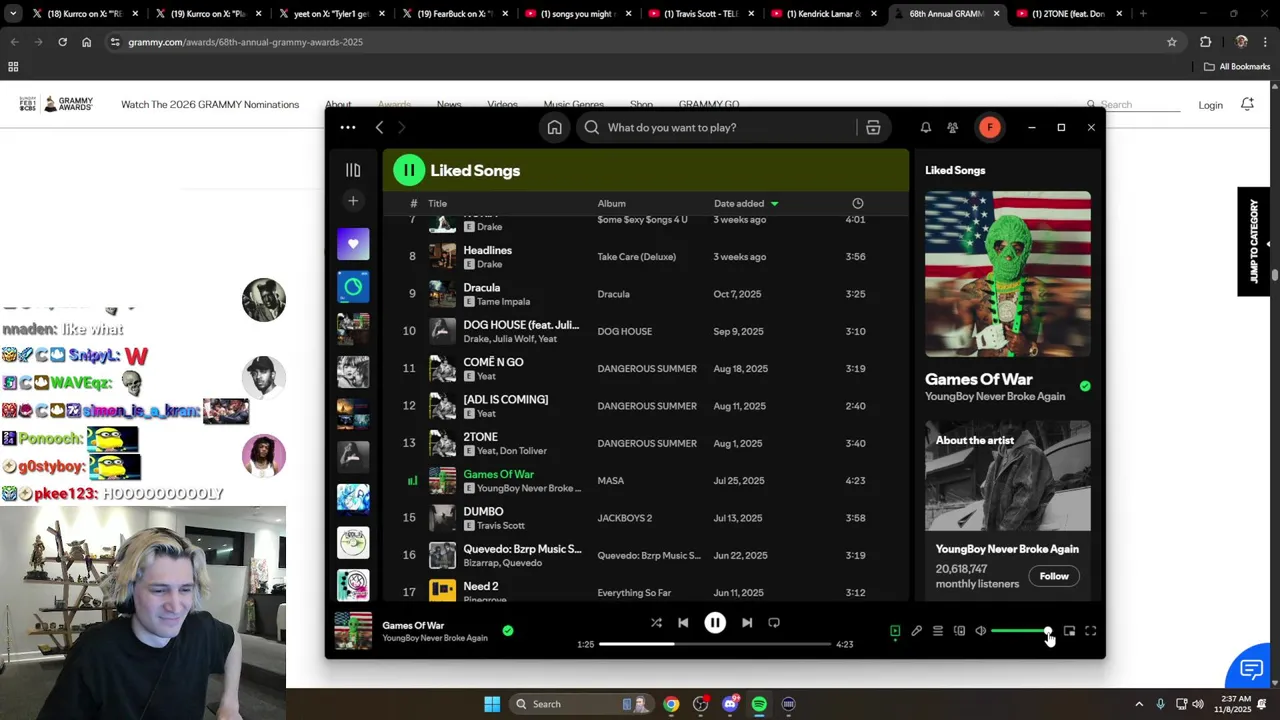Pause playback in the bottom player bar

(x=715, y=622)
